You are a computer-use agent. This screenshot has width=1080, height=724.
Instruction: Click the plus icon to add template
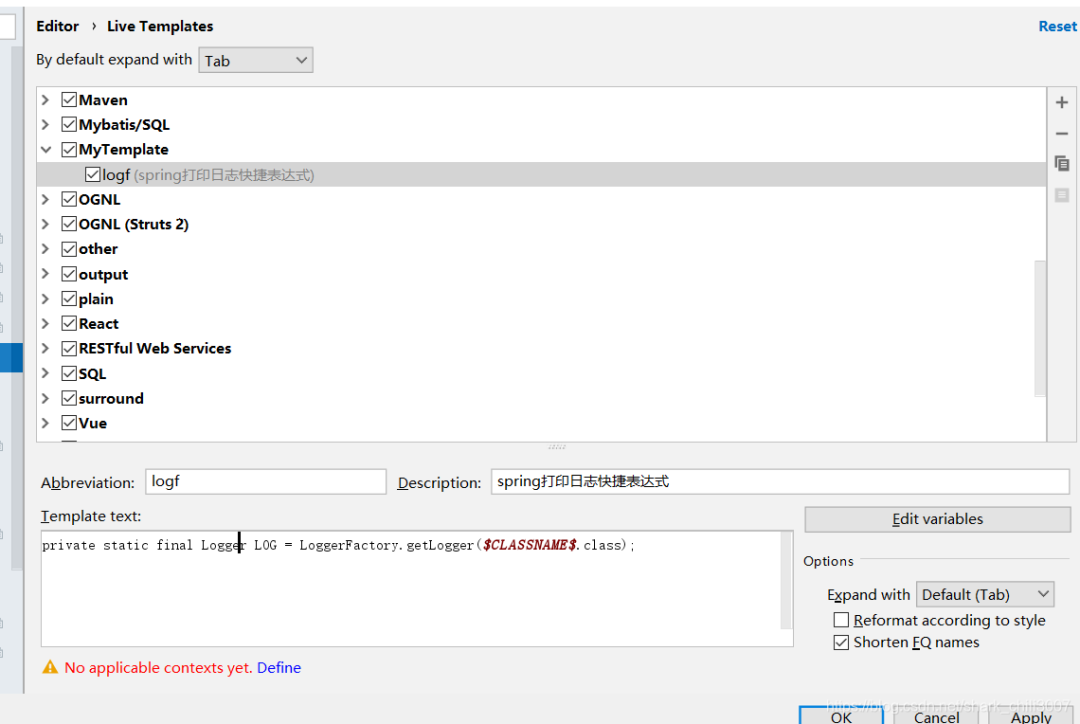point(1061,102)
